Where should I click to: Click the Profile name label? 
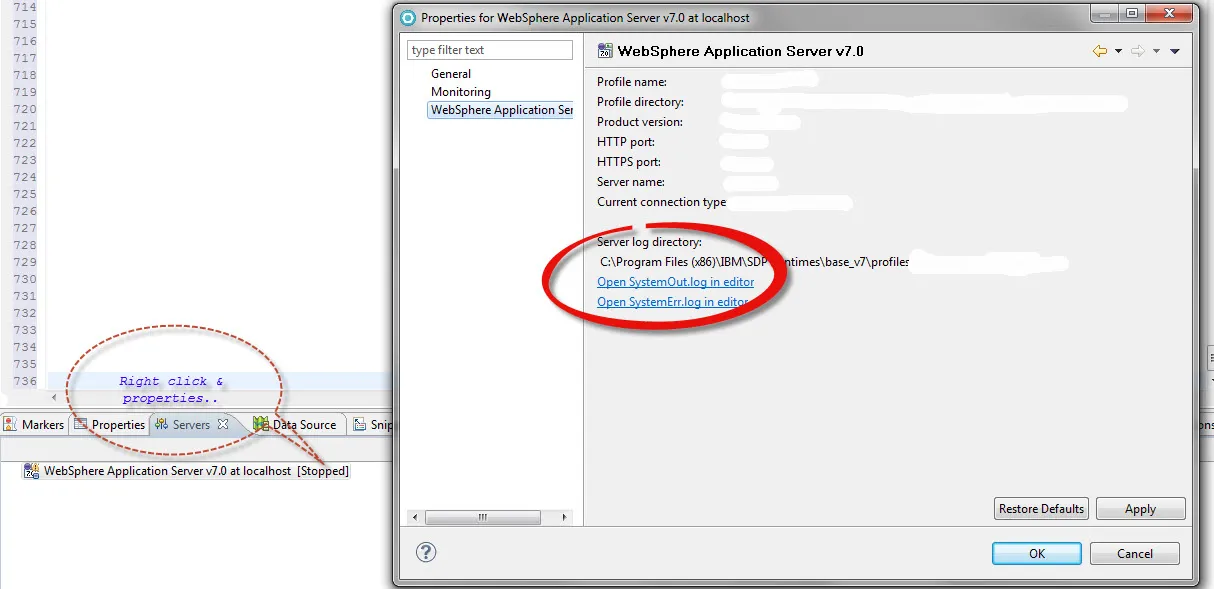point(632,82)
